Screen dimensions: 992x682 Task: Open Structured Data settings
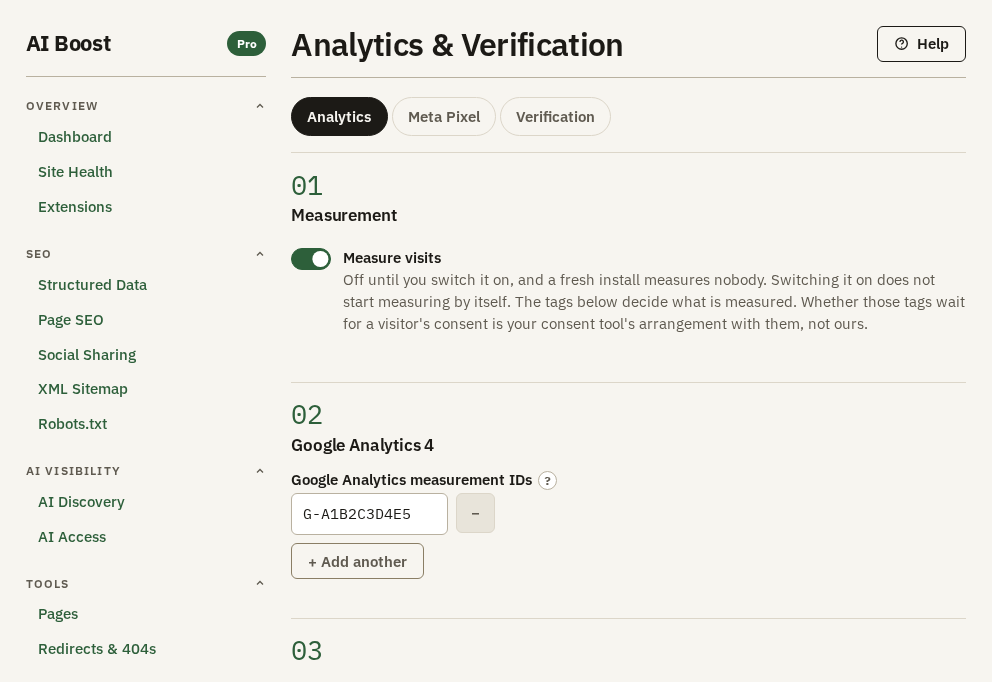92,285
